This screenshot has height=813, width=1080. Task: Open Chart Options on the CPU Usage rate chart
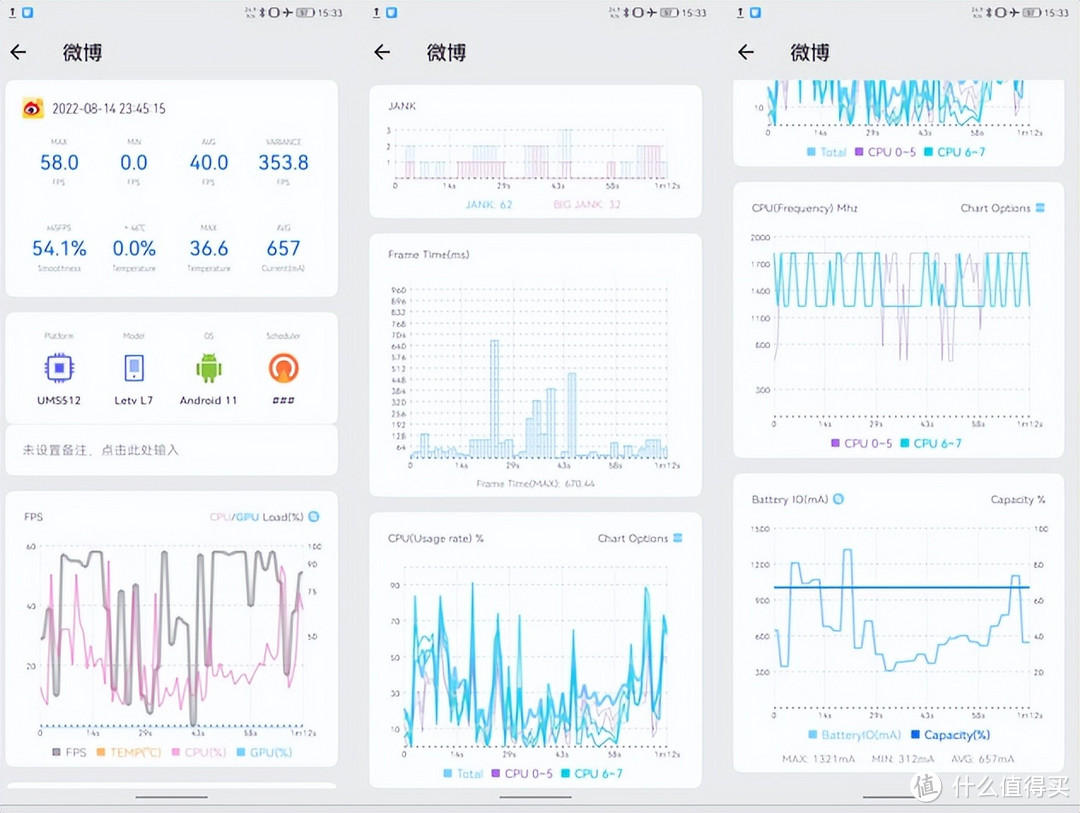pos(639,538)
